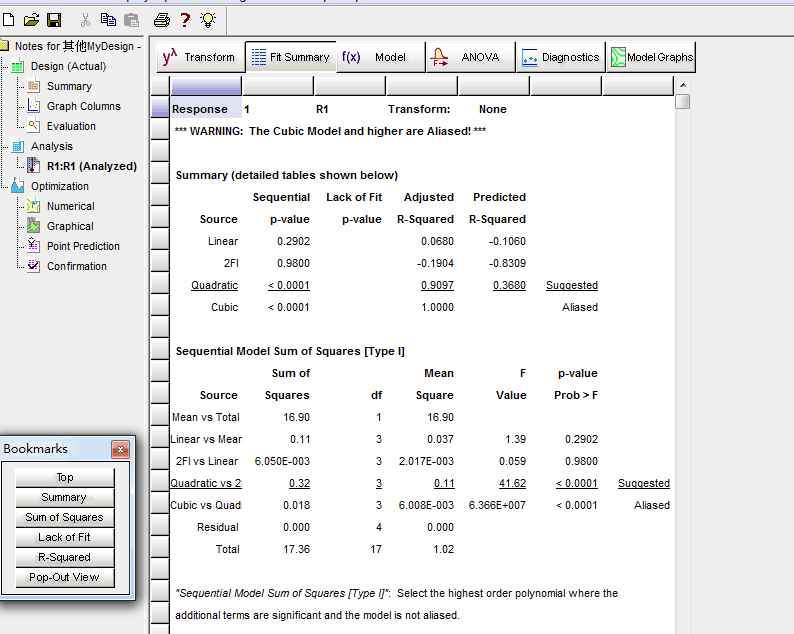Click the Copy toolbar icon
Screen dimensions: 794x634
(108, 20)
